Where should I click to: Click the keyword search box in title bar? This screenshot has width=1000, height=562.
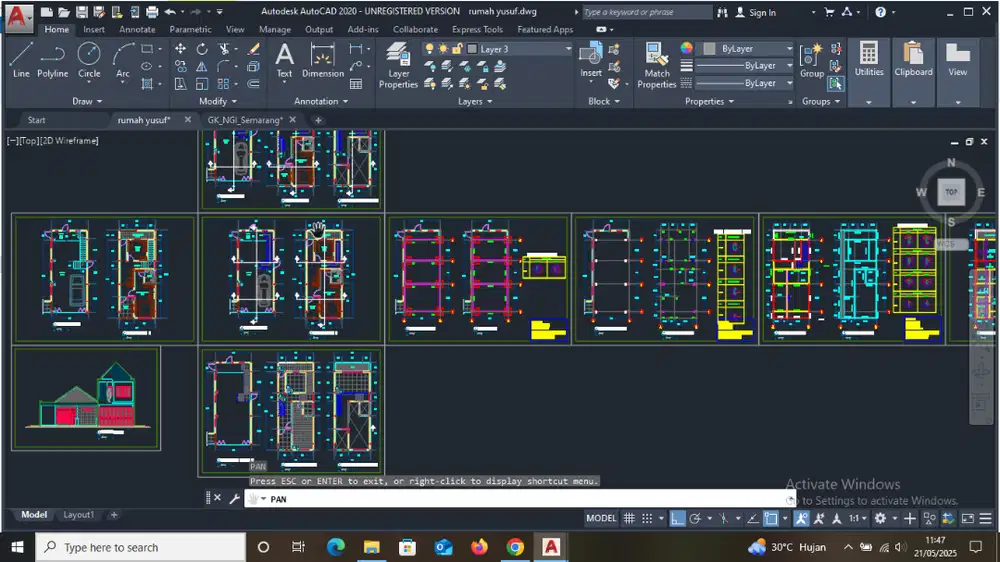tap(647, 12)
